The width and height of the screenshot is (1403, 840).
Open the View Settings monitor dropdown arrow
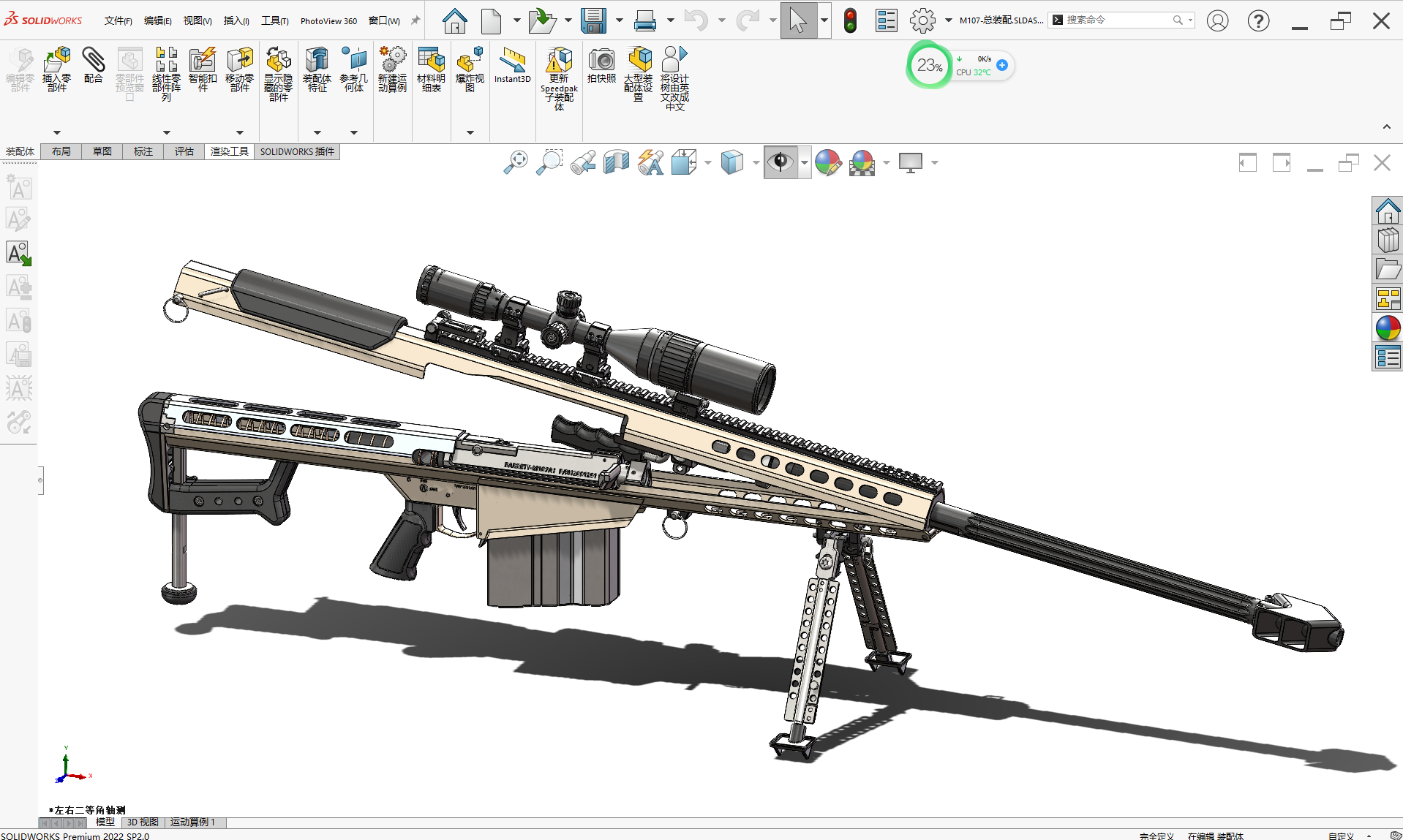click(x=935, y=162)
